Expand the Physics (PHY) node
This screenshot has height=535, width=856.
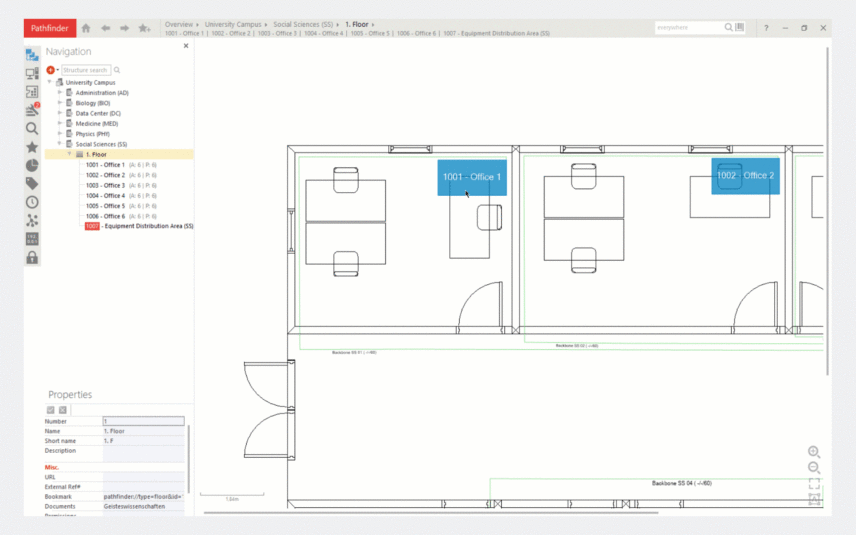click(60, 134)
